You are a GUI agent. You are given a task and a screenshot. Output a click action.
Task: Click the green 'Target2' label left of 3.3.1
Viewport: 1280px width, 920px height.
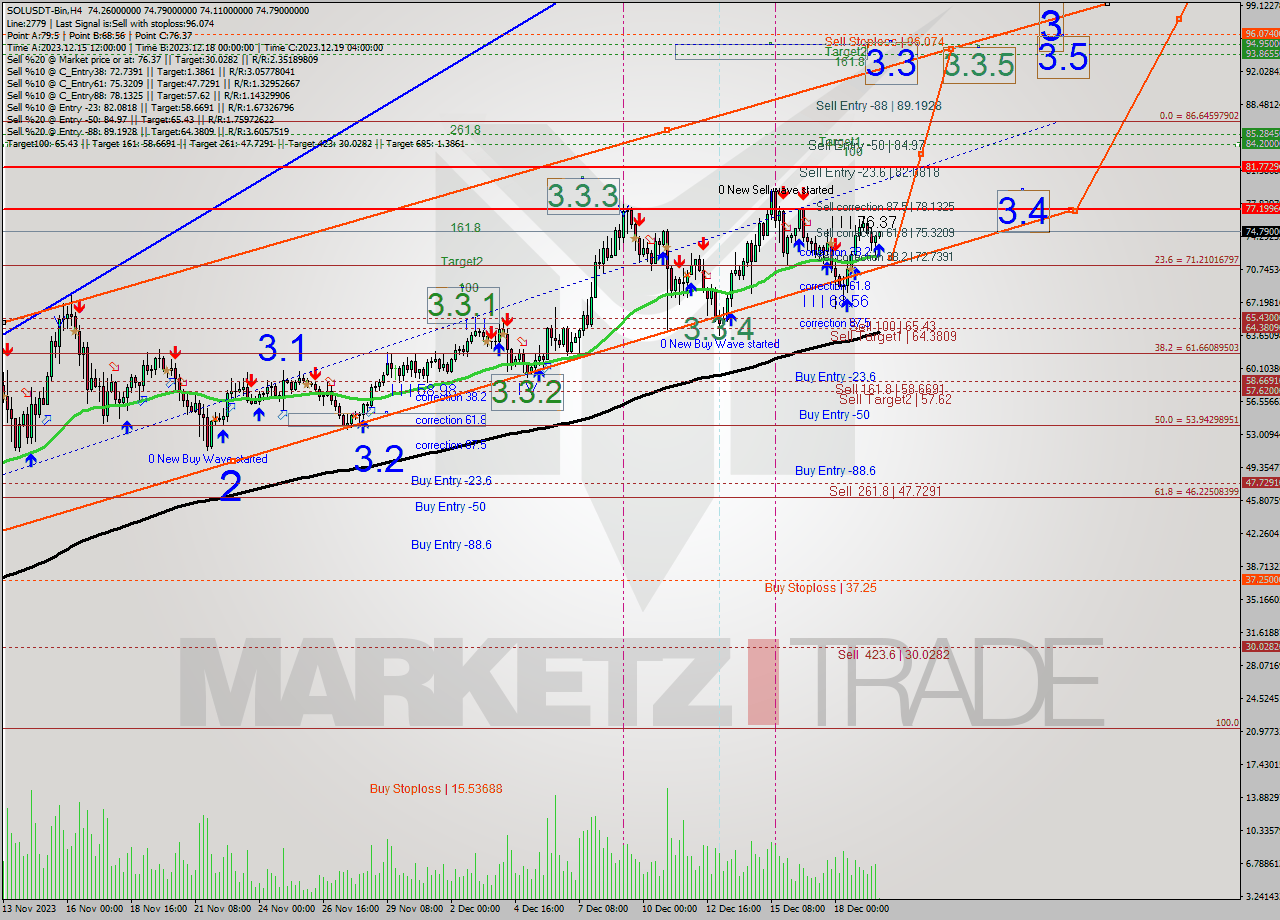[462, 261]
